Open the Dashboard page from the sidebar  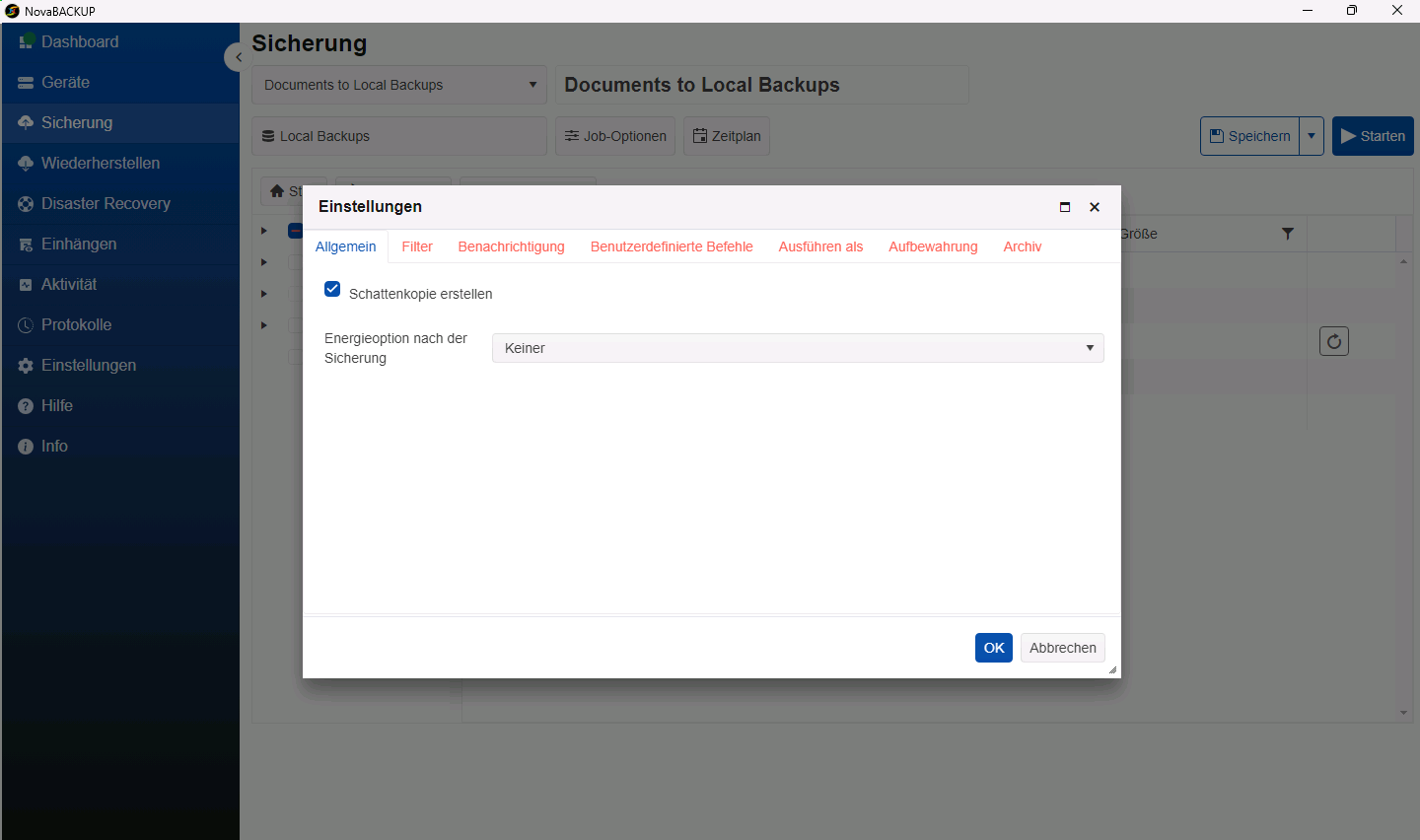(119, 42)
